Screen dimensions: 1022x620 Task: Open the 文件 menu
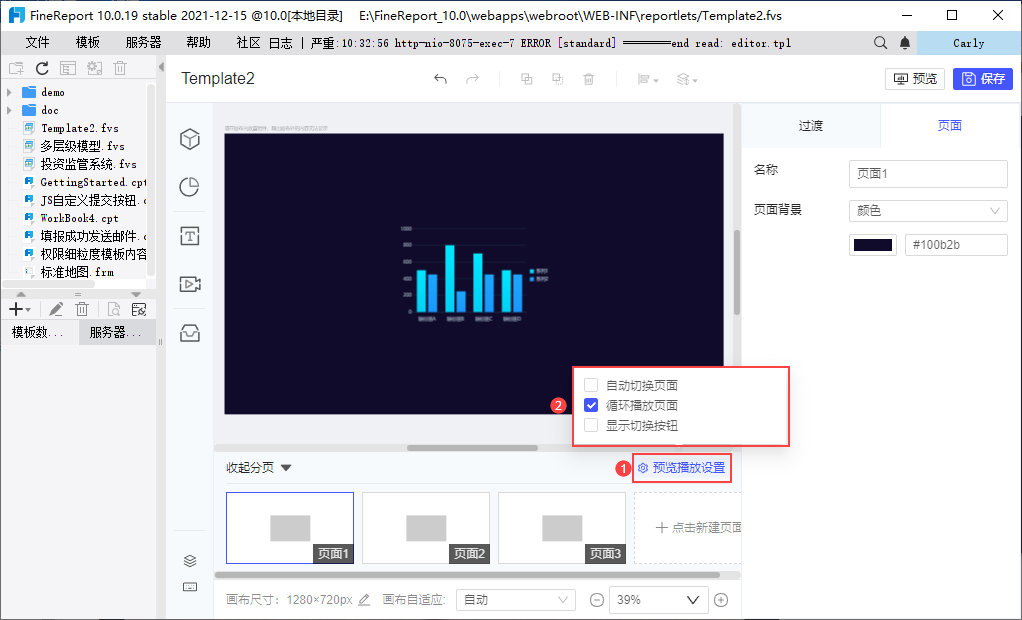click(38, 43)
